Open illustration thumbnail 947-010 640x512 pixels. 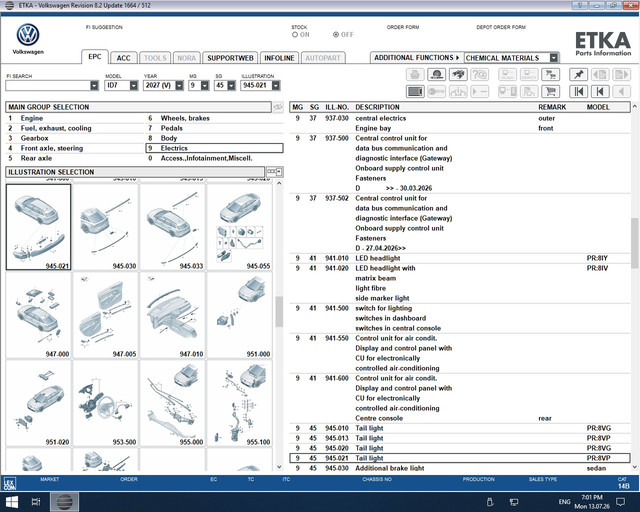click(173, 315)
